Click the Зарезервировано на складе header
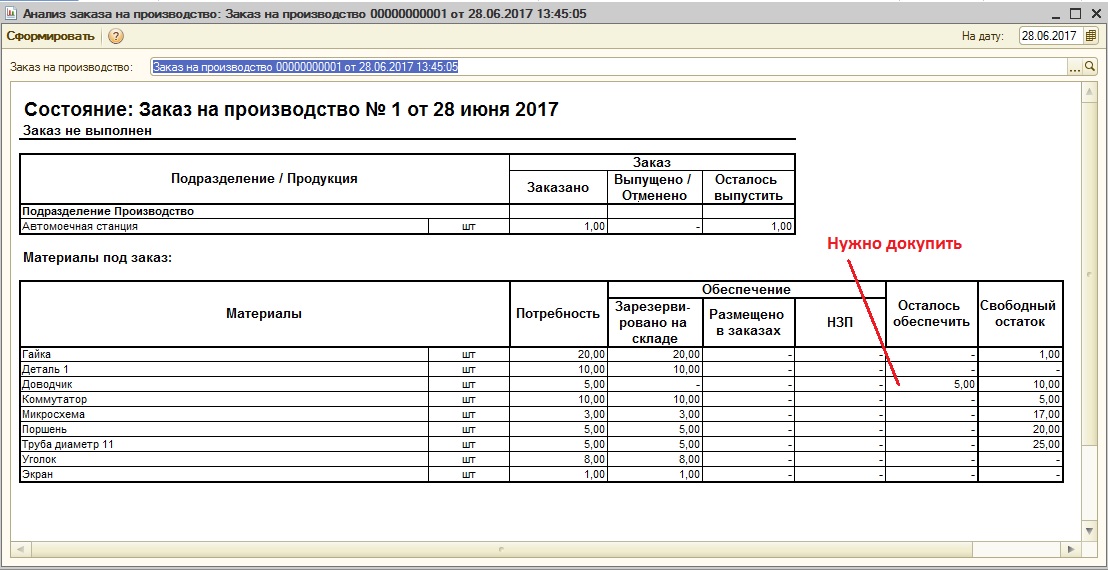 [x=655, y=321]
